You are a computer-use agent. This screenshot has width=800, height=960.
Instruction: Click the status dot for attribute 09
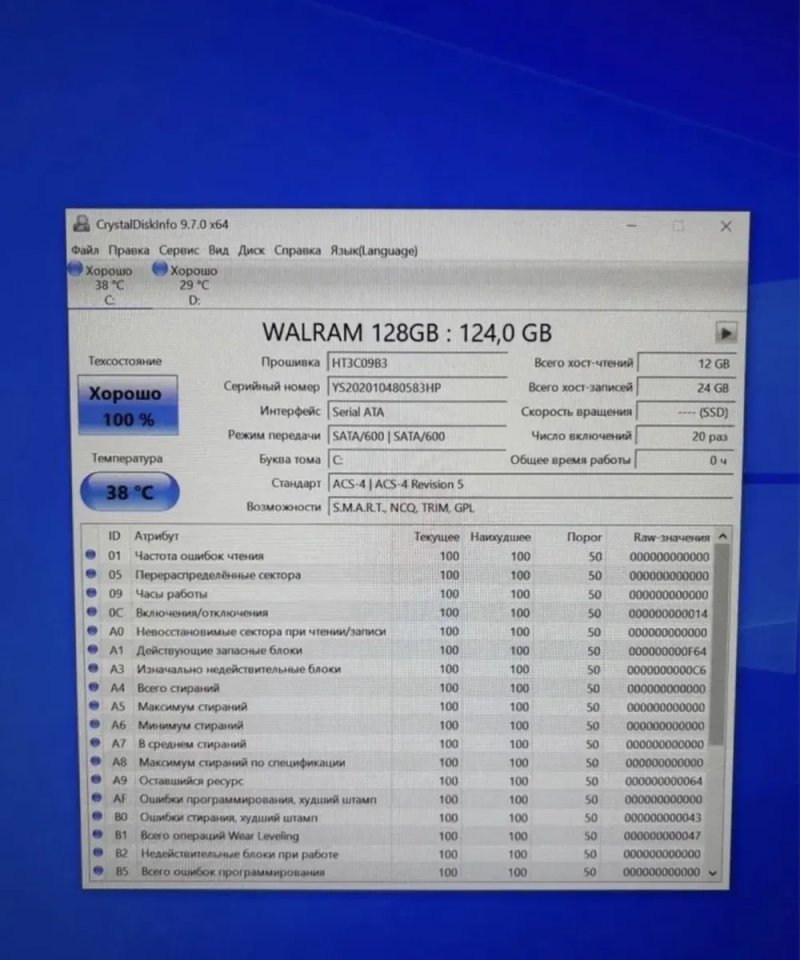coord(92,593)
